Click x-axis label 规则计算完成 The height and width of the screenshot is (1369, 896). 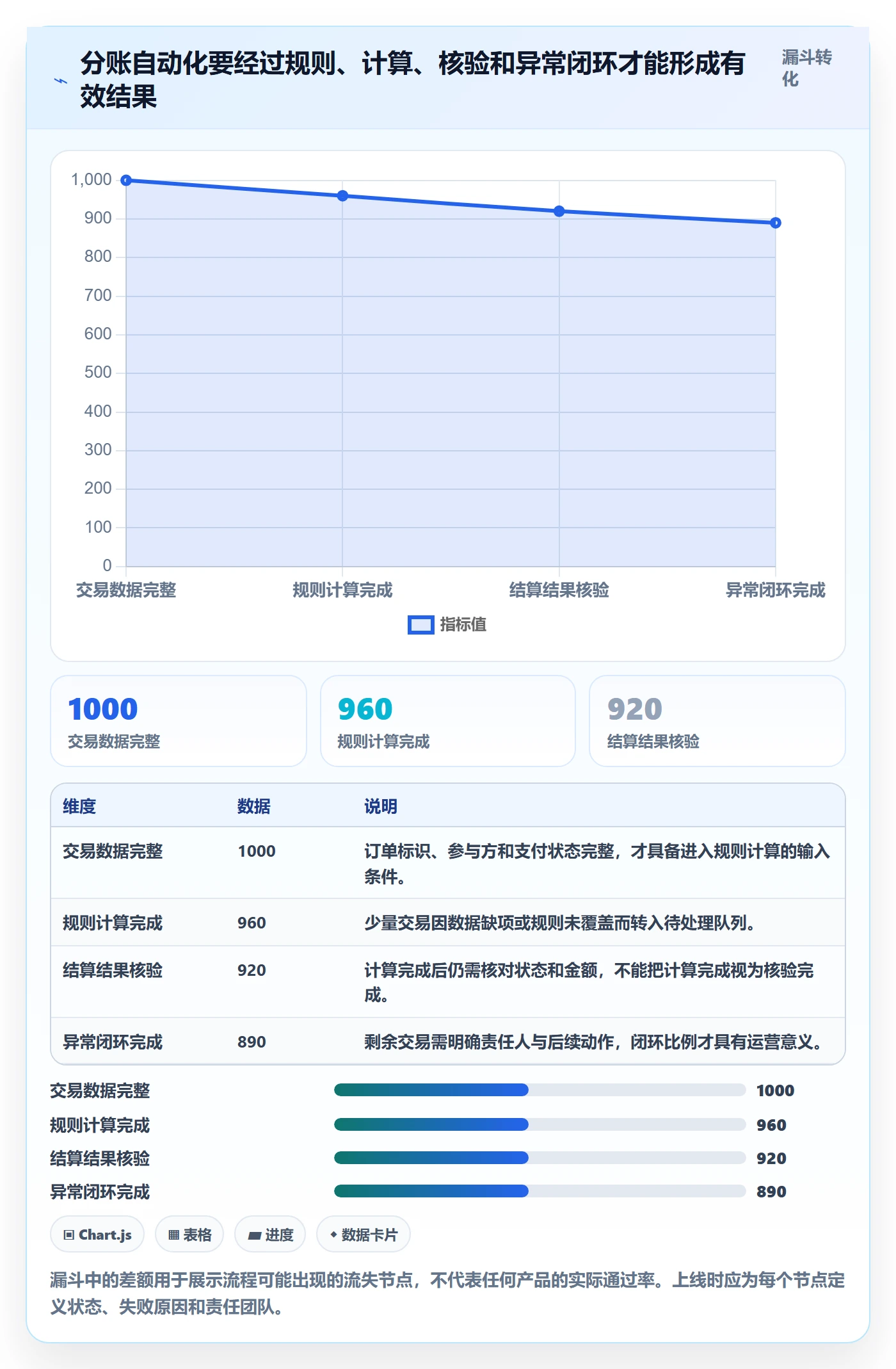point(342,590)
